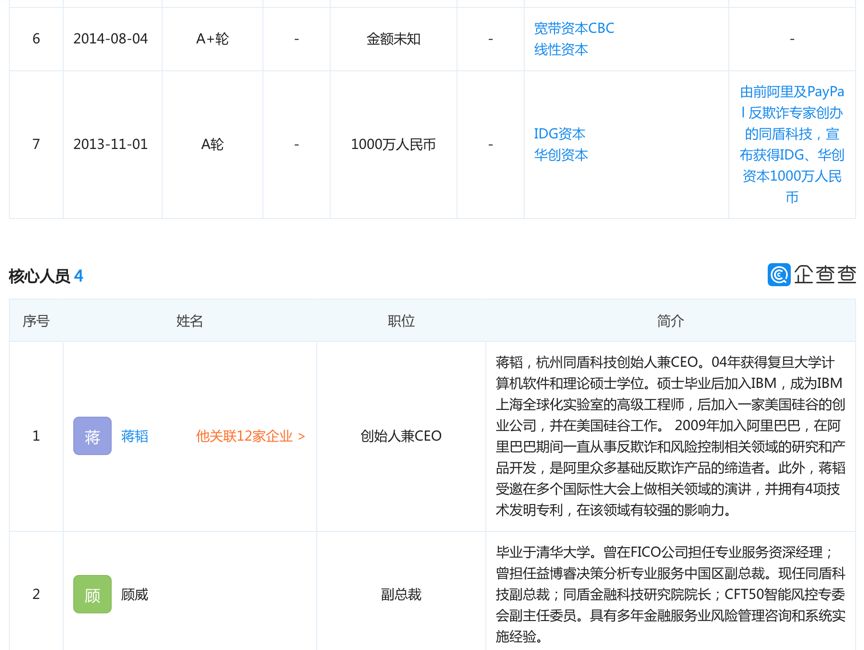
Task: Select row number 6 in financing table
Action: [x=36, y=39]
